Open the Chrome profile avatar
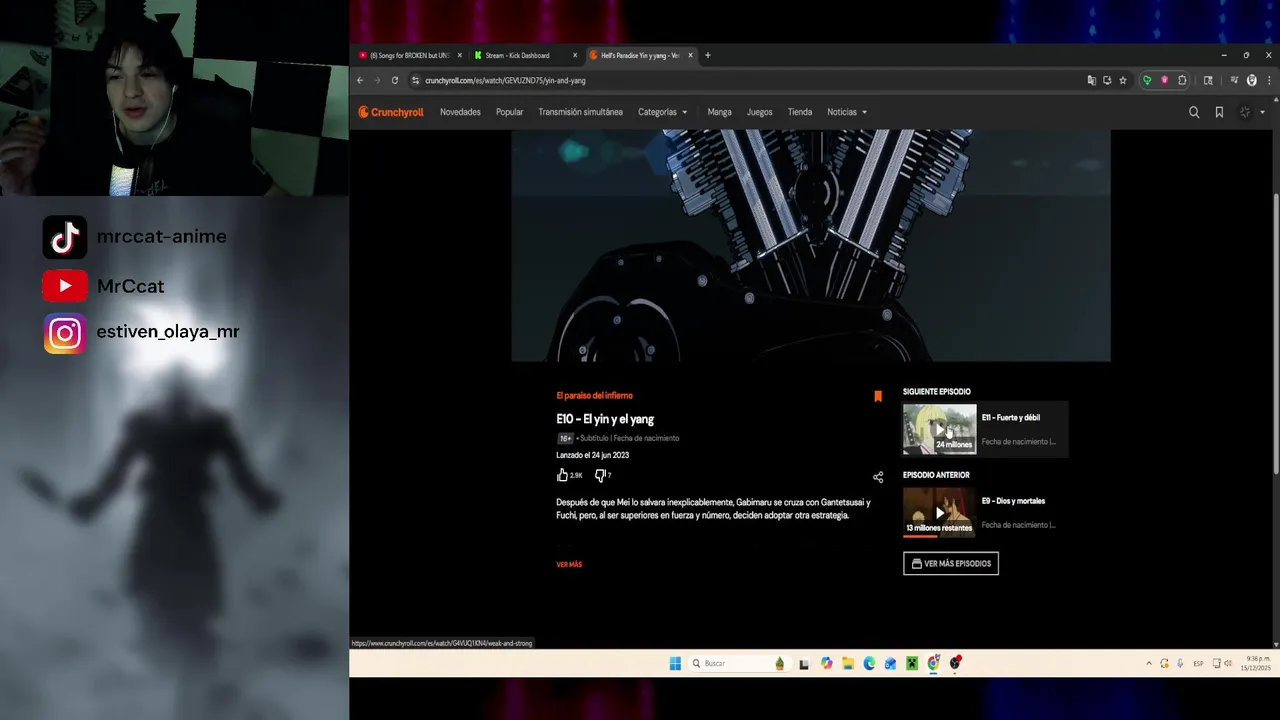This screenshot has width=1280, height=720. pyautogui.click(x=1252, y=80)
